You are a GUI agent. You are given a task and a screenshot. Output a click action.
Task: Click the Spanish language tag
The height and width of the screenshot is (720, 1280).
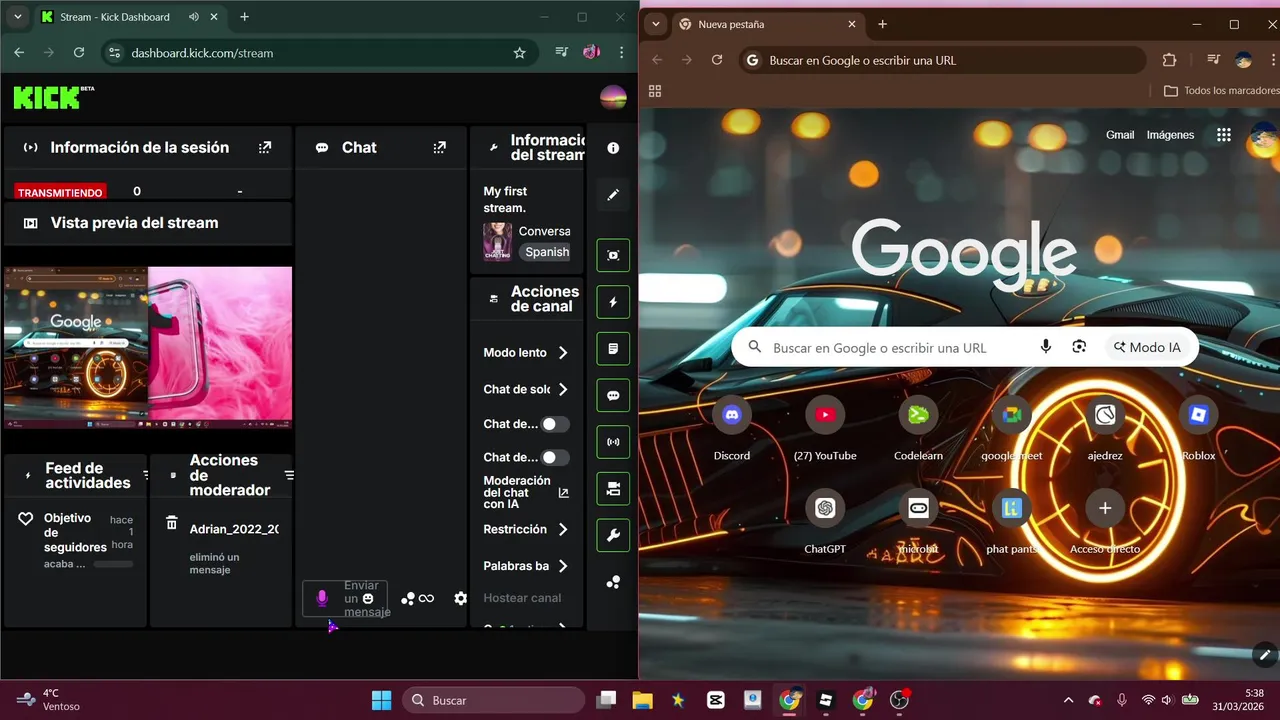[547, 252]
